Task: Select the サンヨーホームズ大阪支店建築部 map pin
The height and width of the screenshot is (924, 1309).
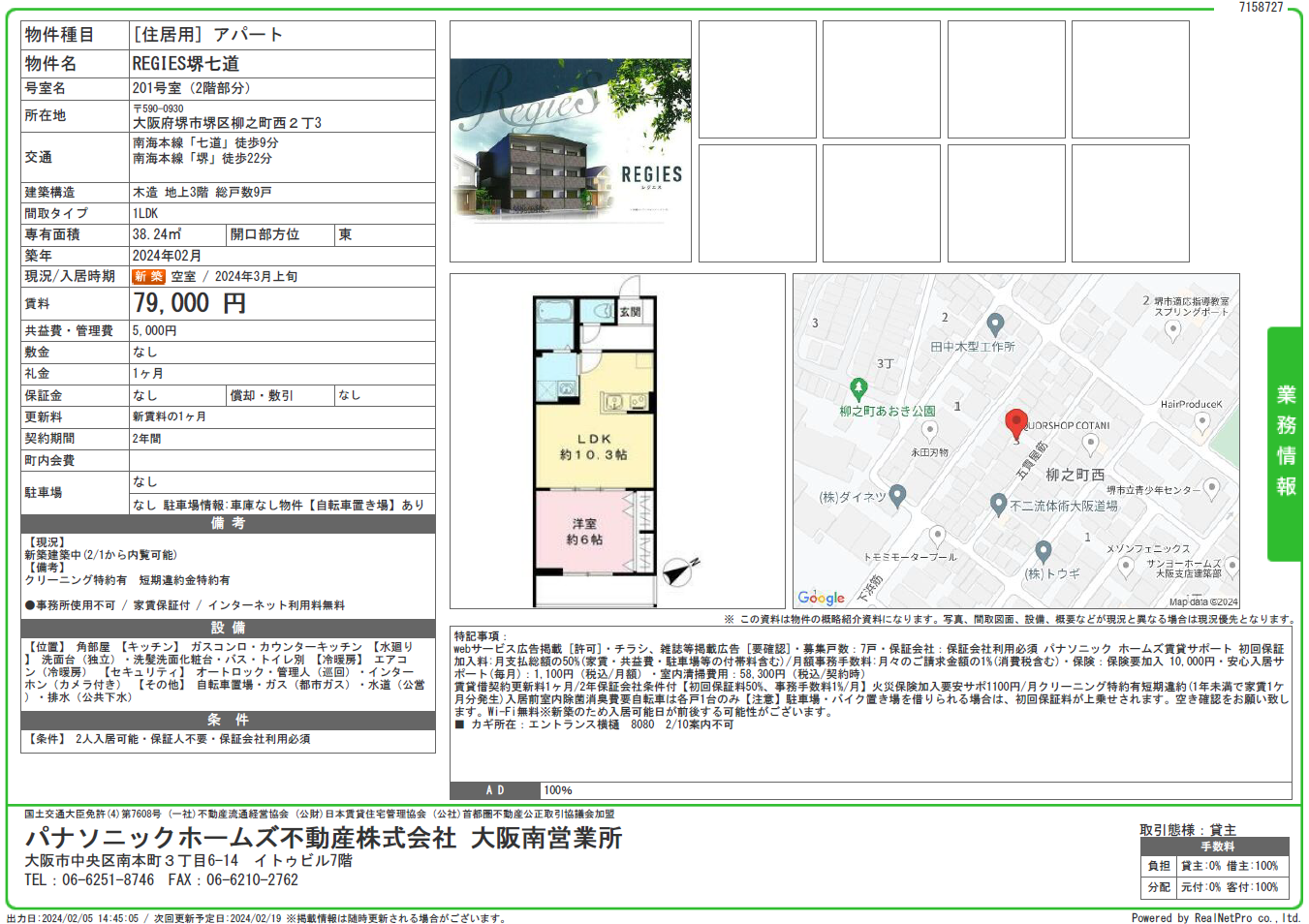Action: click(1231, 566)
